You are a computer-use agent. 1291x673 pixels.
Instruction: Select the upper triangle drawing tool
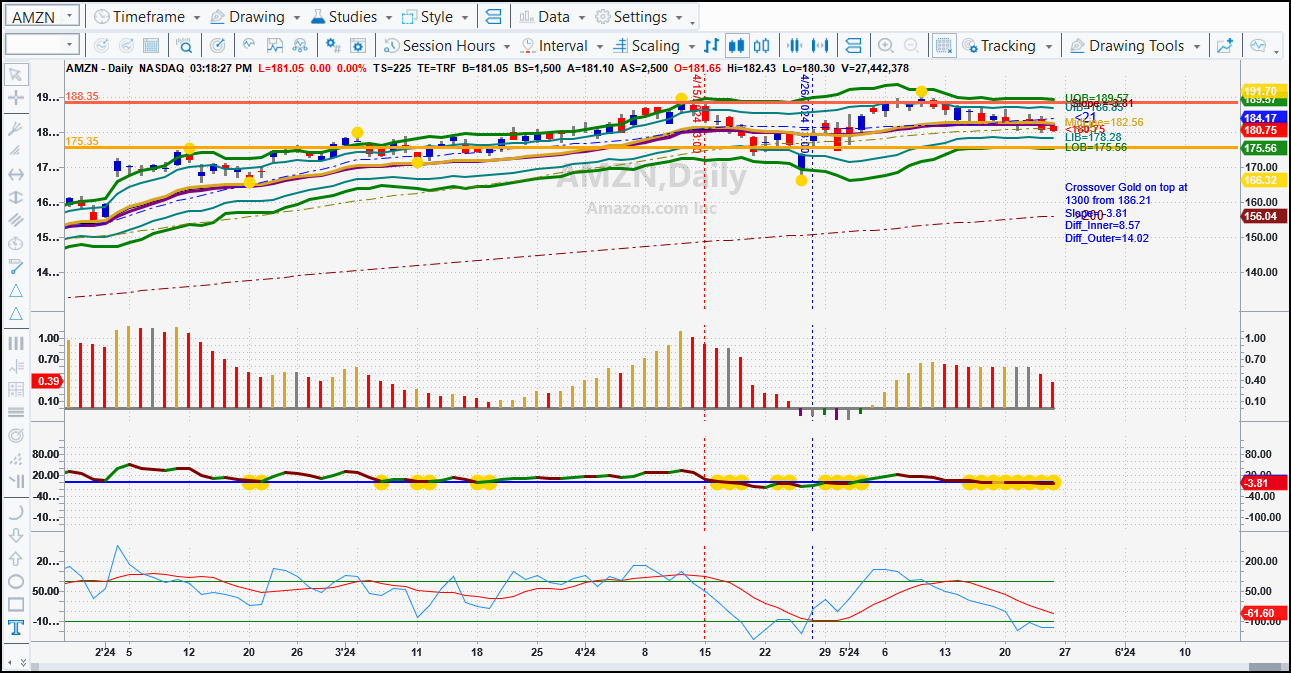click(x=16, y=290)
